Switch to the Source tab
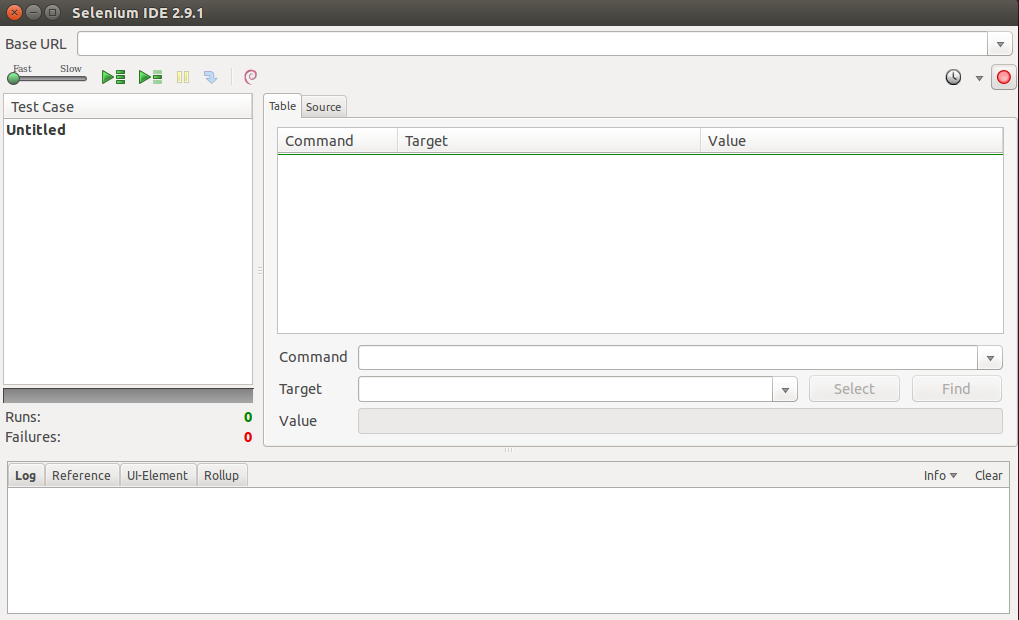Image resolution: width=1019 pixels, height=620 pixels. click(x=324, y=107)
